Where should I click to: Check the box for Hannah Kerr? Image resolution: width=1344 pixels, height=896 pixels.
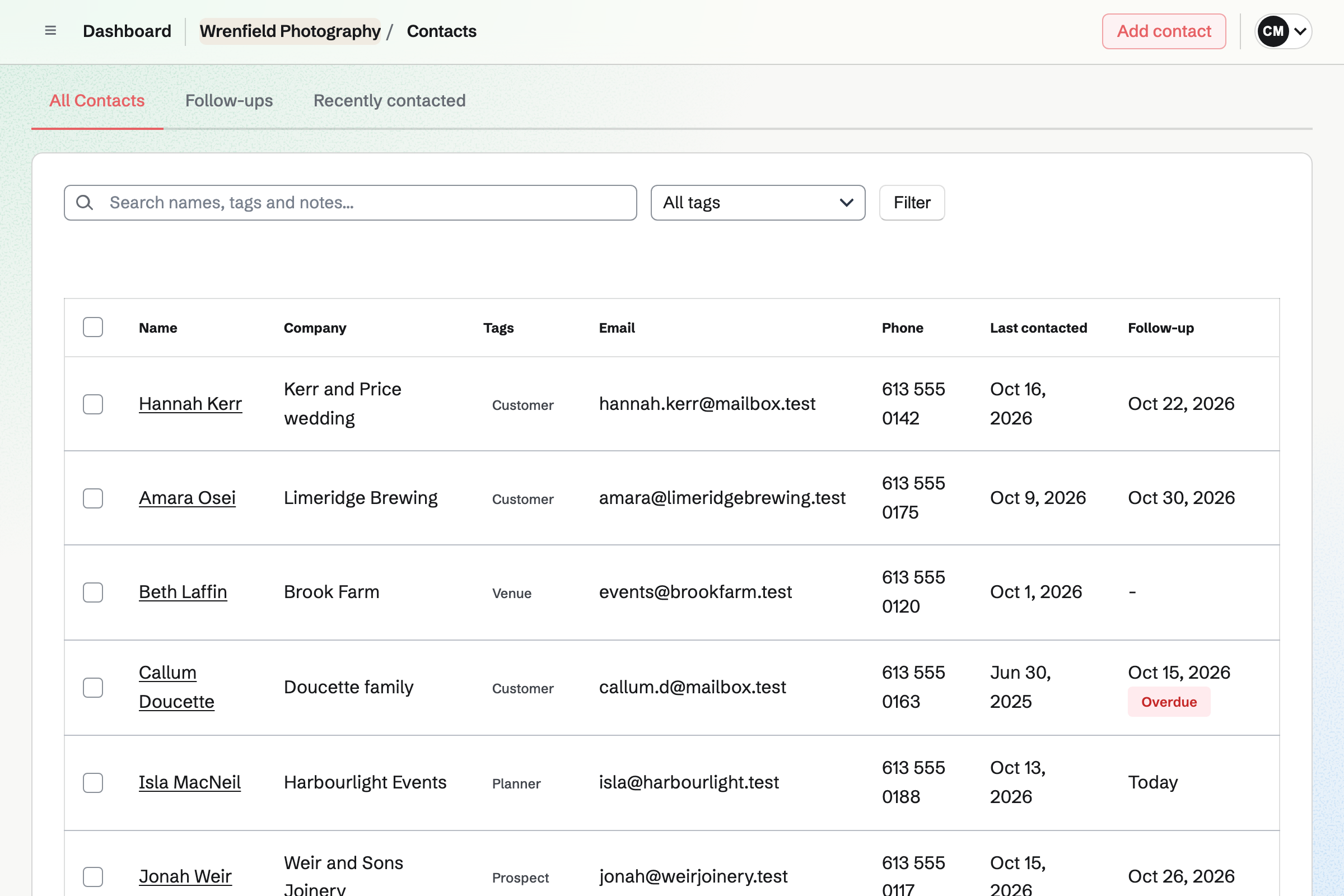[92, 404]
